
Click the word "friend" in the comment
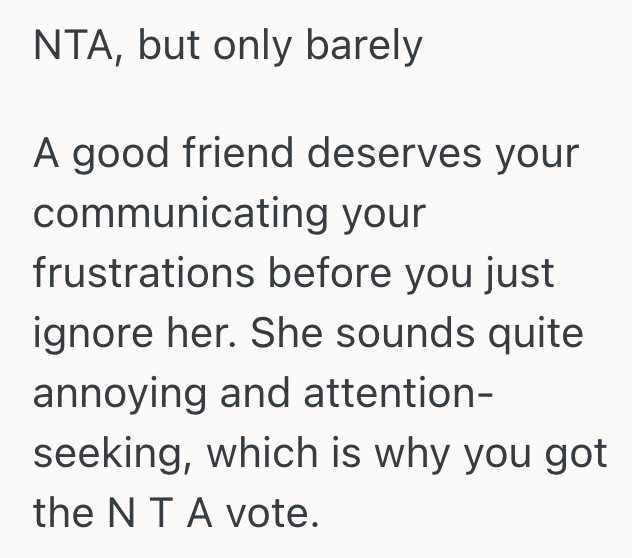232,156
